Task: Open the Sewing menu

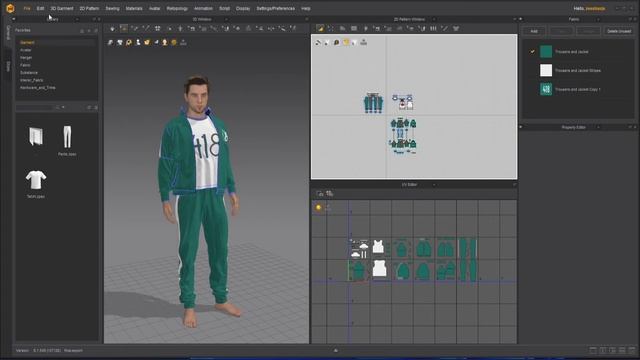Action: (x=112, y=8)
